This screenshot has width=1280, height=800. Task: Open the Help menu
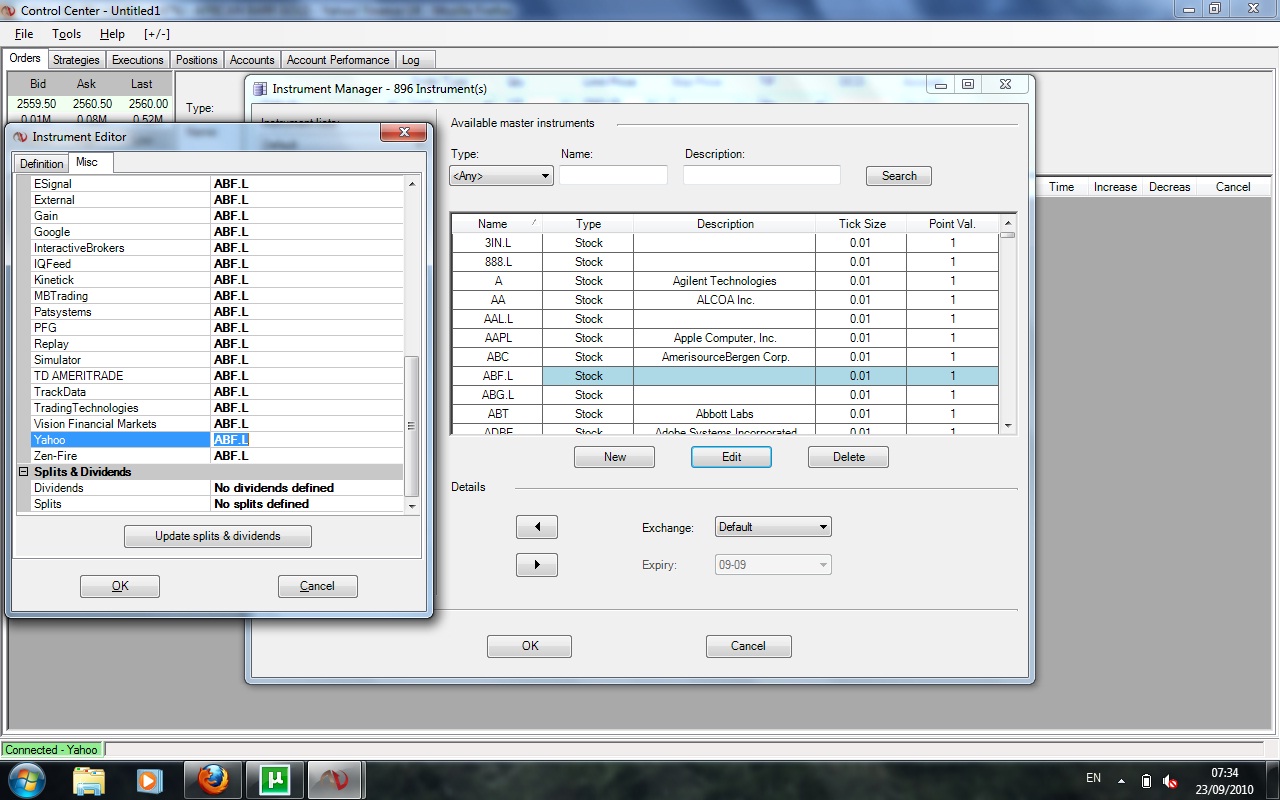click(x=112, y=34)
